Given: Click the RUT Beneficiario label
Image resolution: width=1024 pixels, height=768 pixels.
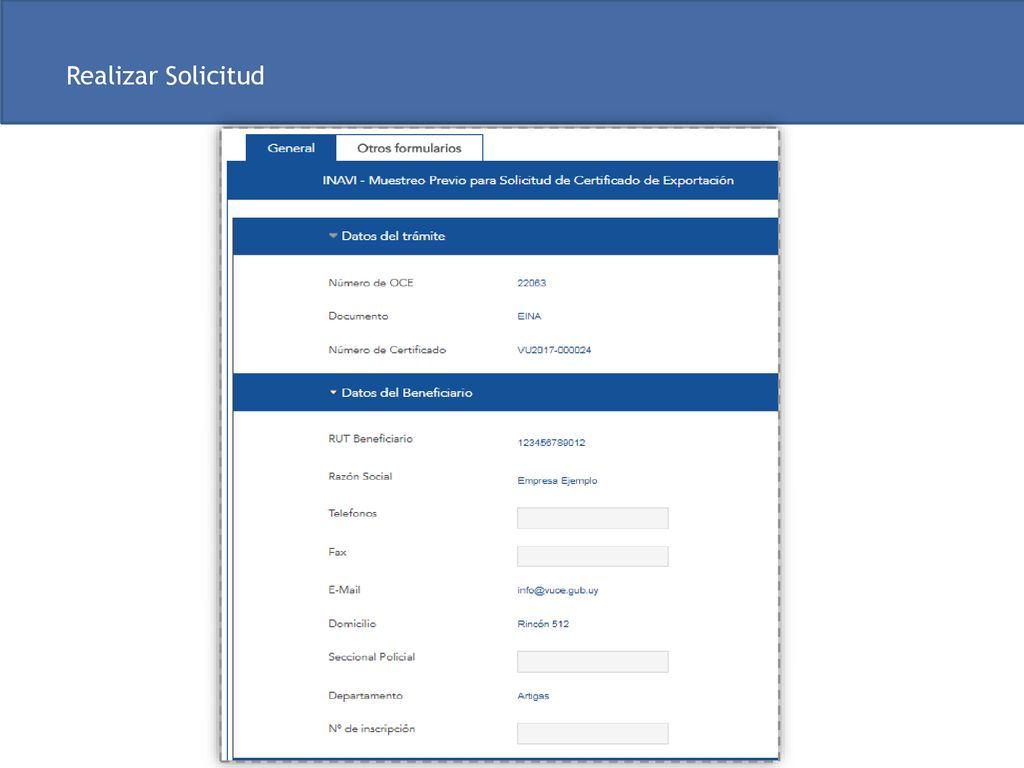Looking at the screenshot, I should click(x=370, y=439).
